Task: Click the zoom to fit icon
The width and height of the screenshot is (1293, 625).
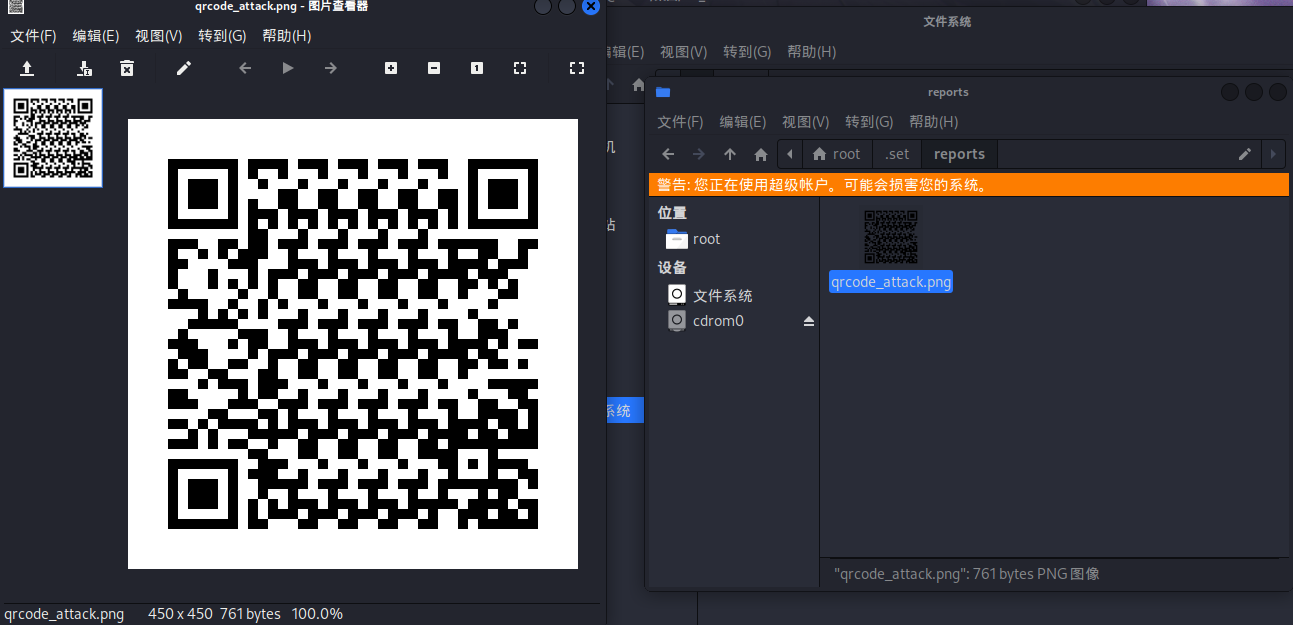Action: tap(520, 68)
